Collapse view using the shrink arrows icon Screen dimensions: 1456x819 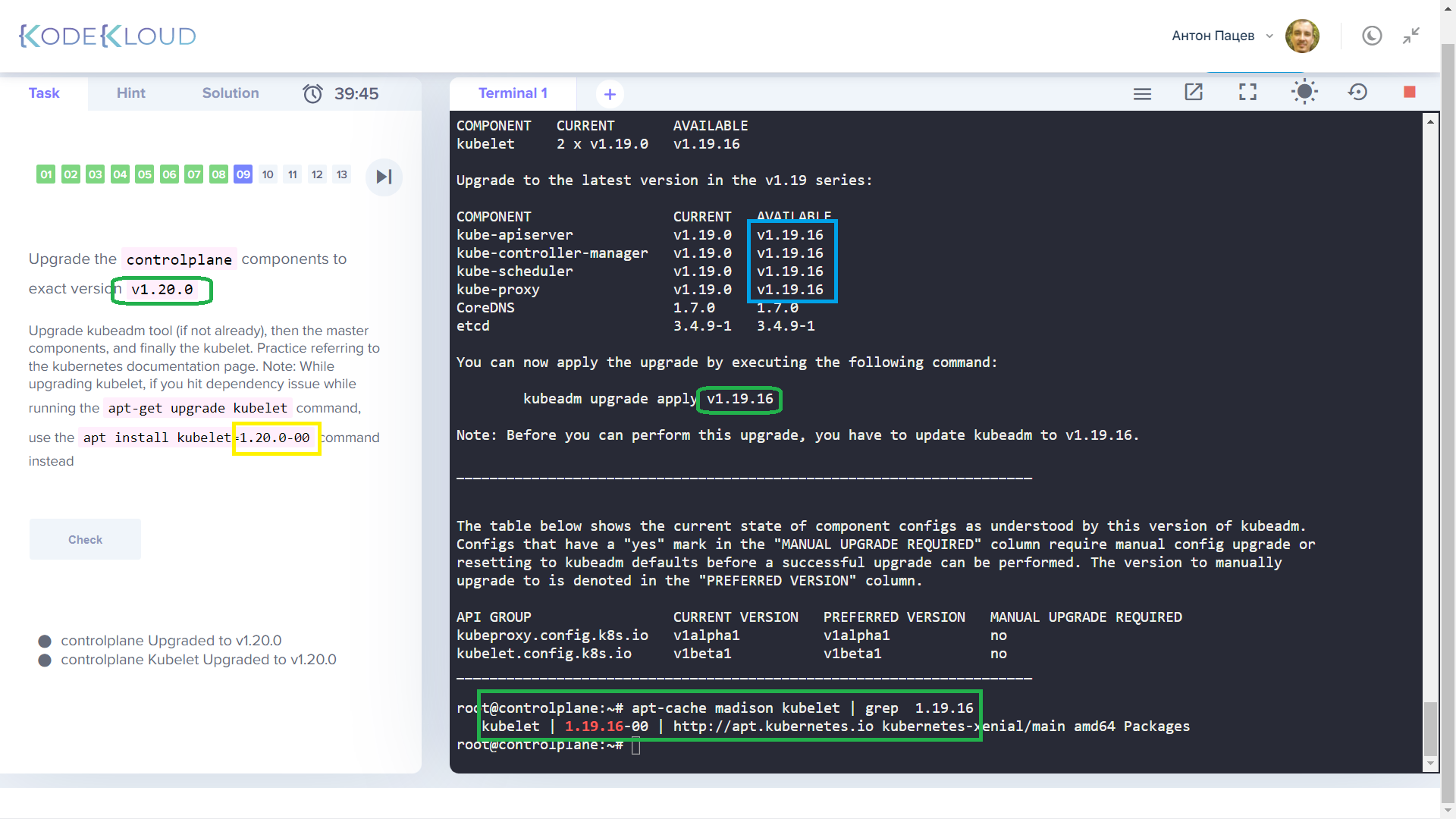click(x=1410, y=36)
